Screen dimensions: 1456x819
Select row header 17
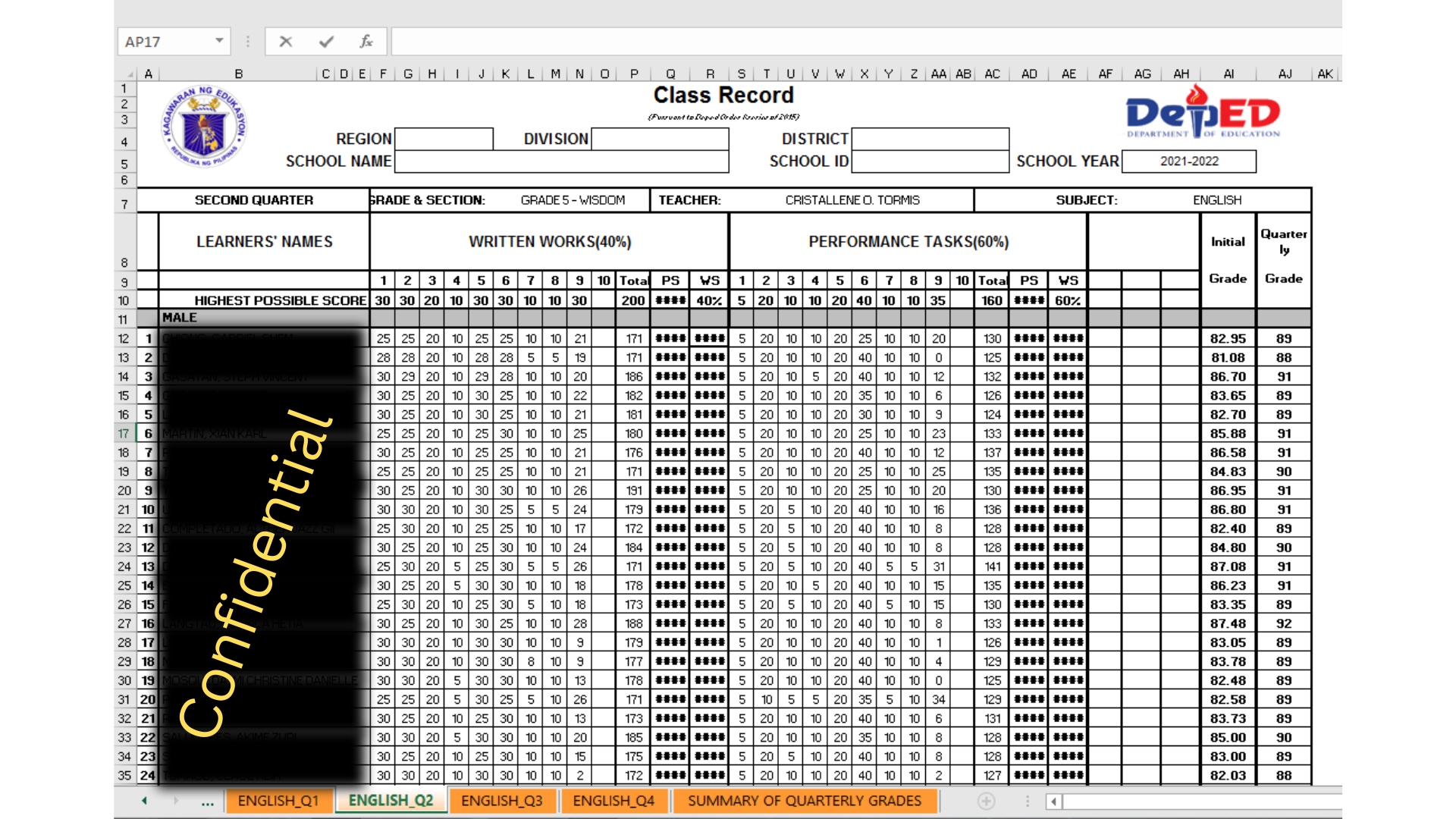(x=124, y=434)
